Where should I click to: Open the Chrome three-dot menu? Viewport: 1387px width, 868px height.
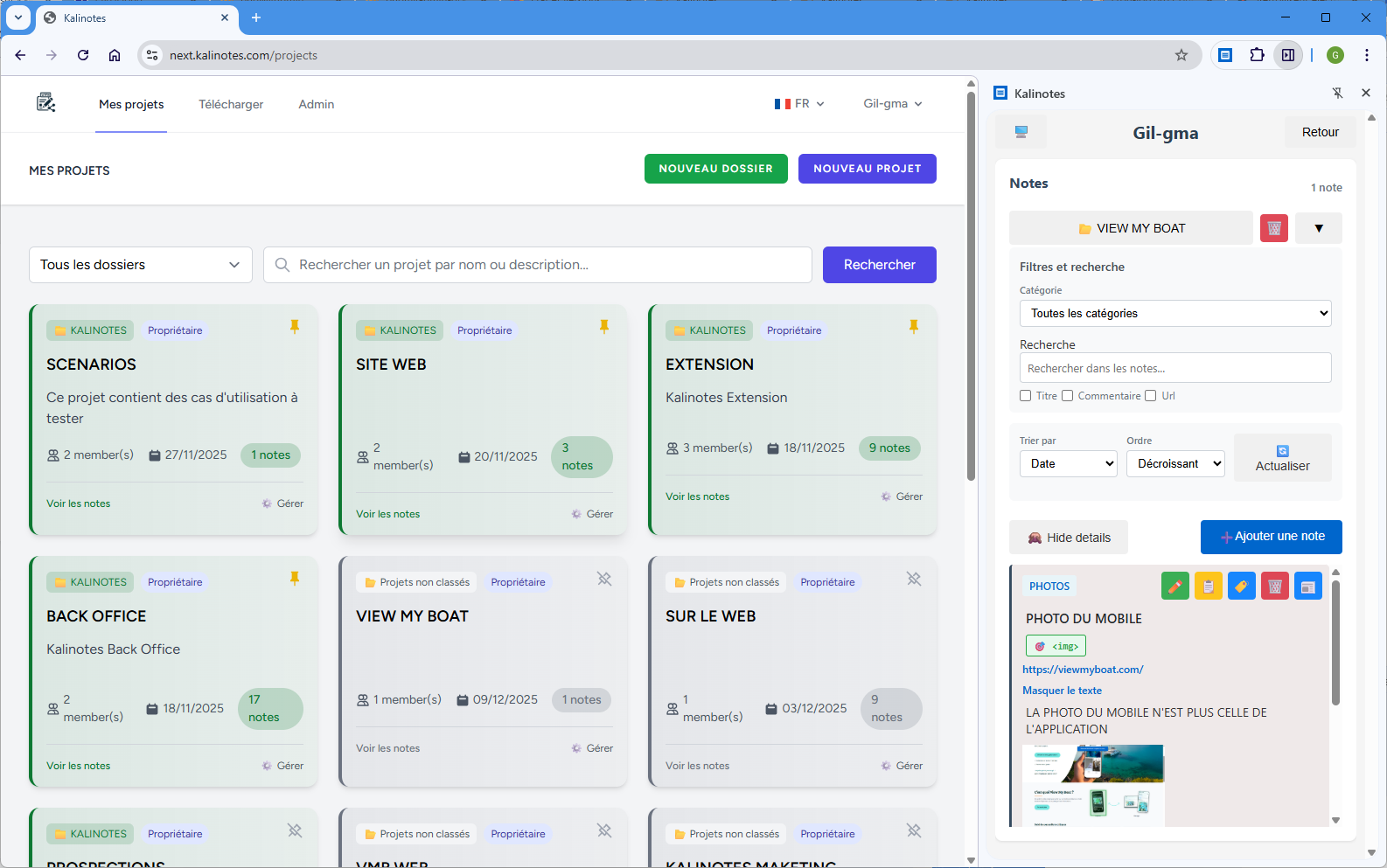tap(1367, 55)
